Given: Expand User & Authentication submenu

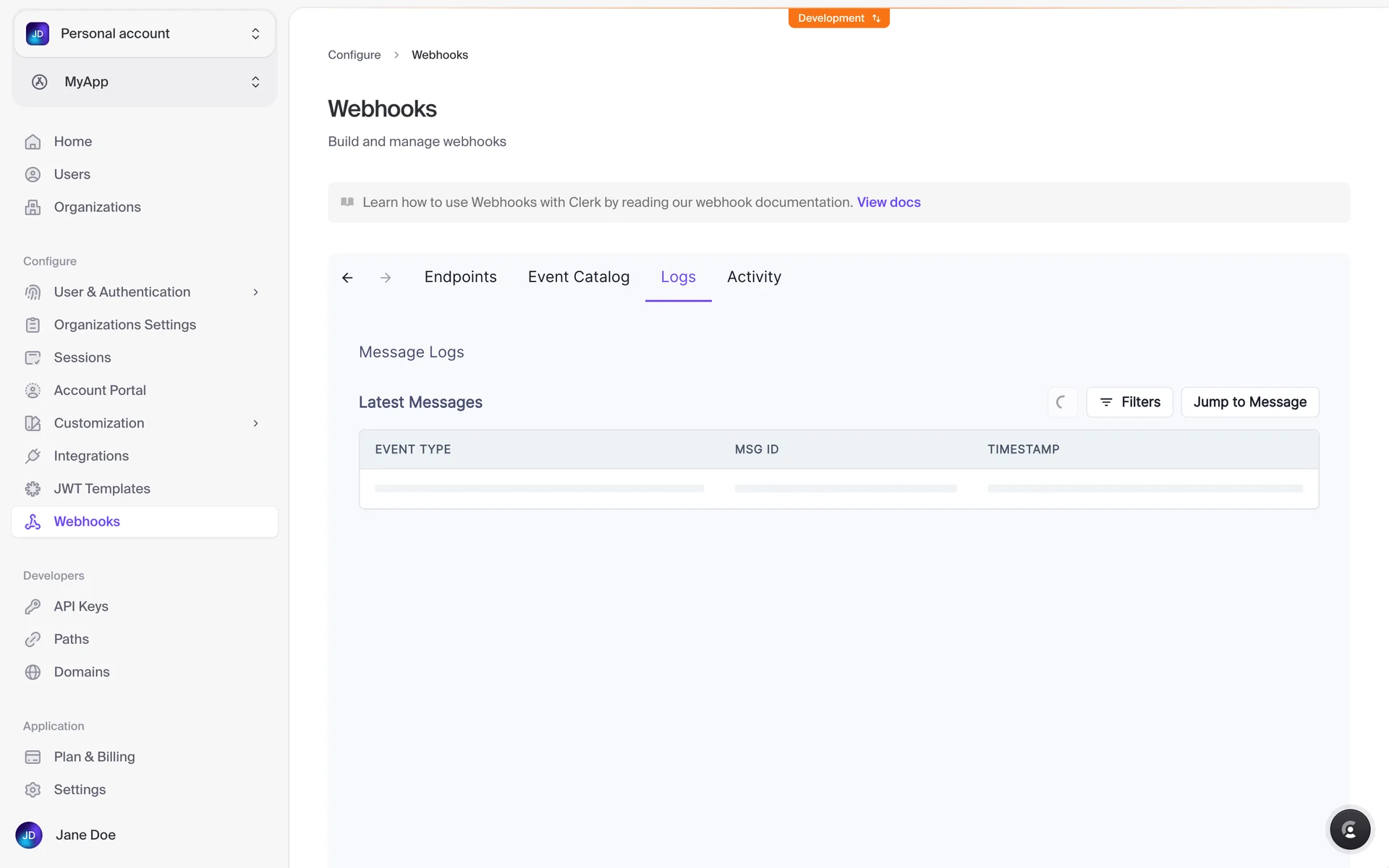Looking at the screenshot, I should tap(255, 292).
